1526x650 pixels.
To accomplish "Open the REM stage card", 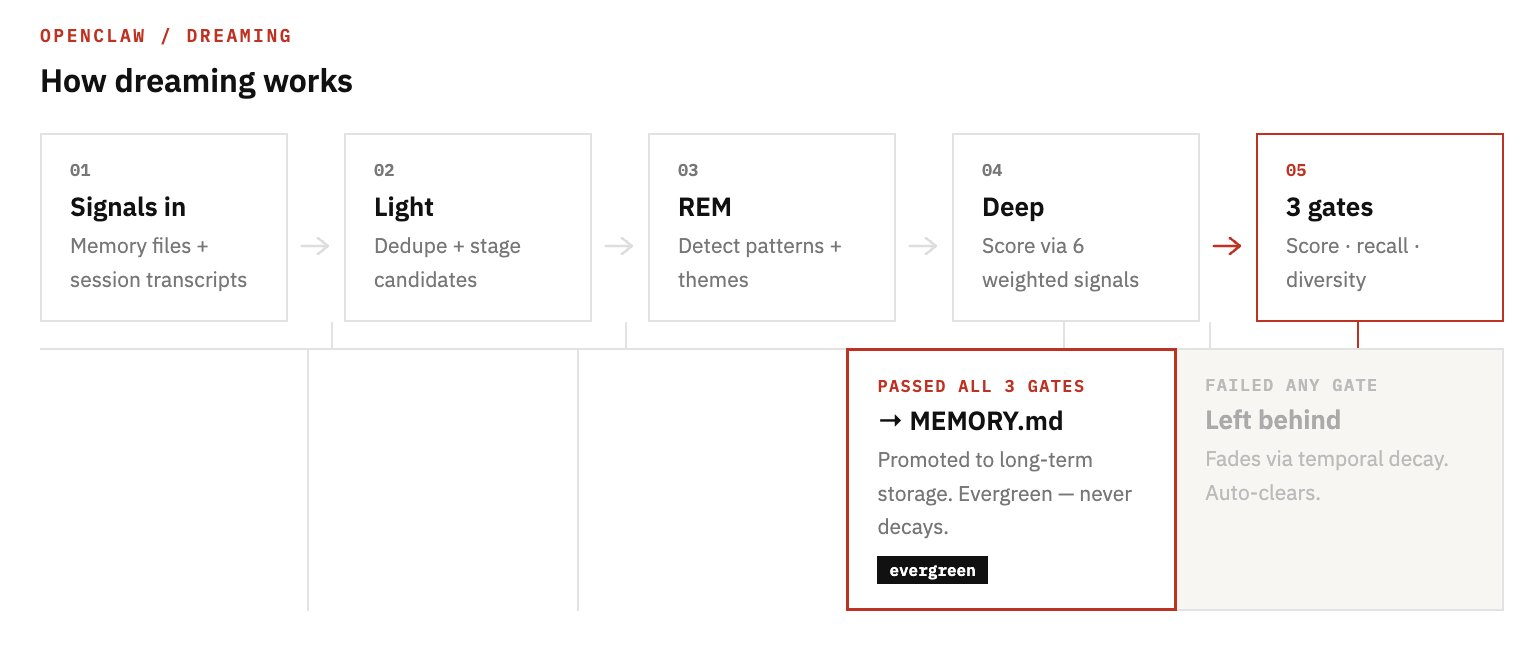I will coord(771,227).
